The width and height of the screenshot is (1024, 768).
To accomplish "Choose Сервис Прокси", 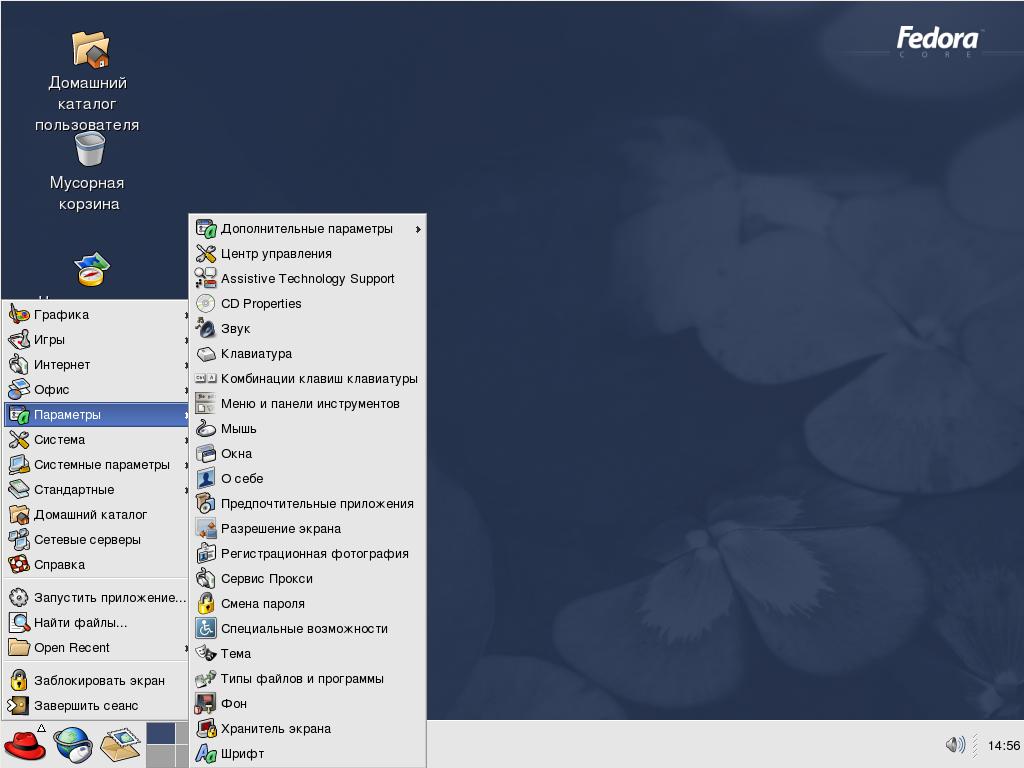I will (308, 579).
